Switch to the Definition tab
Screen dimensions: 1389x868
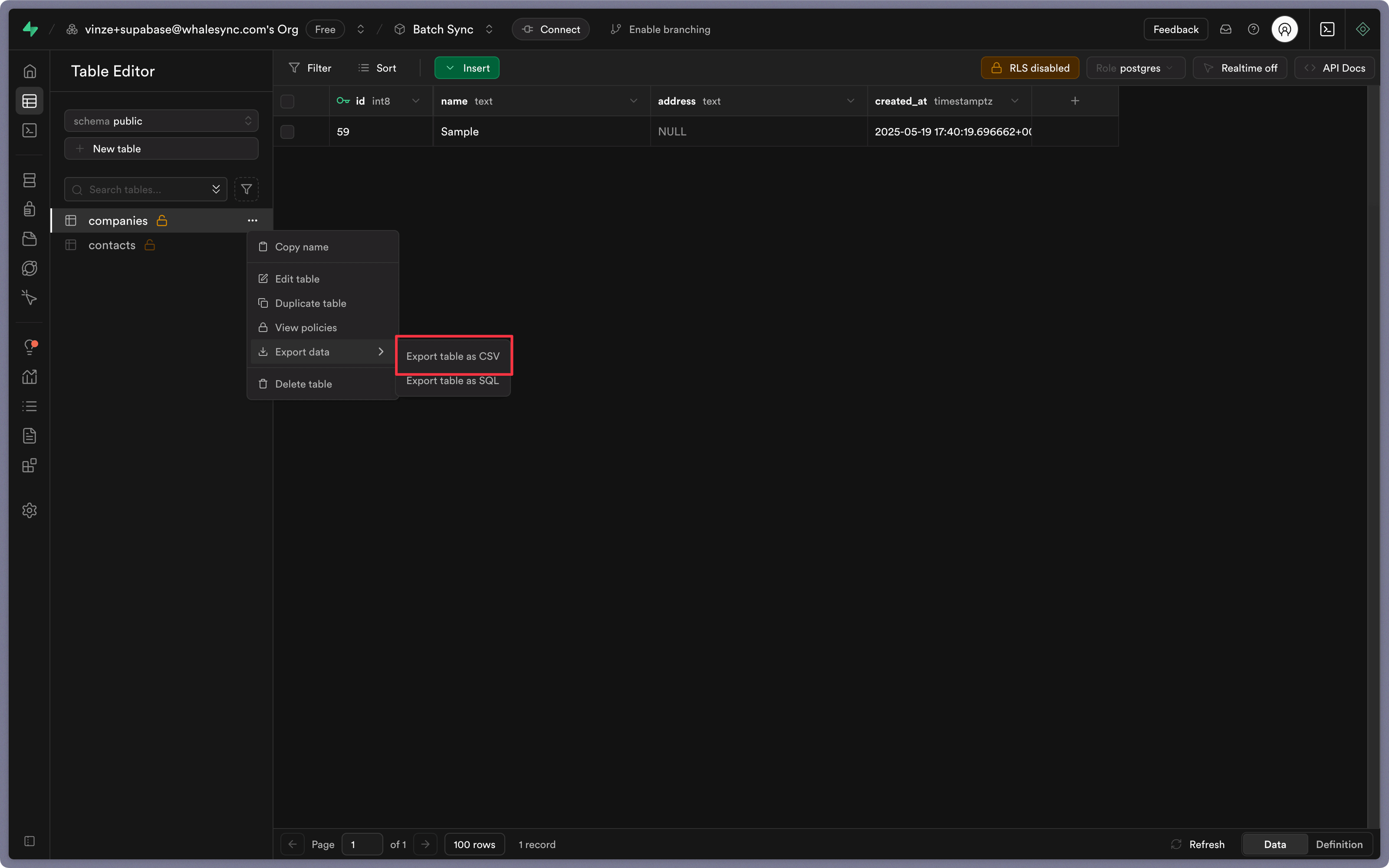coord(1339,844)
